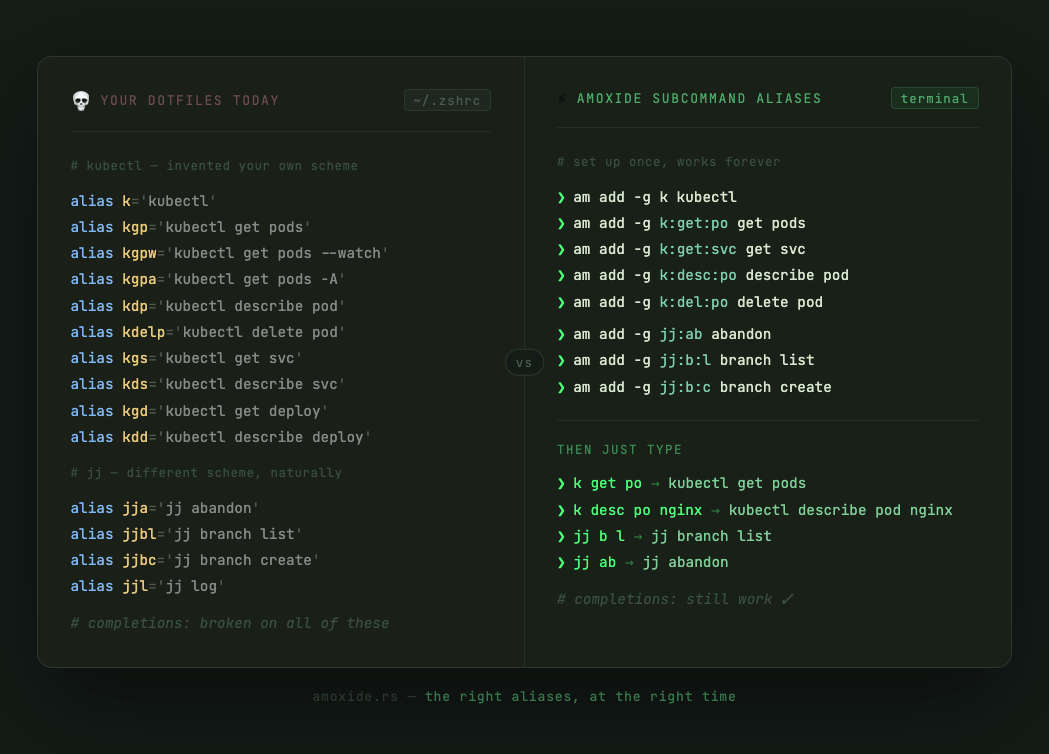Click the comment '# completions: broken on all of these'
Screen dimensions: 1049x754
(229, 624)
